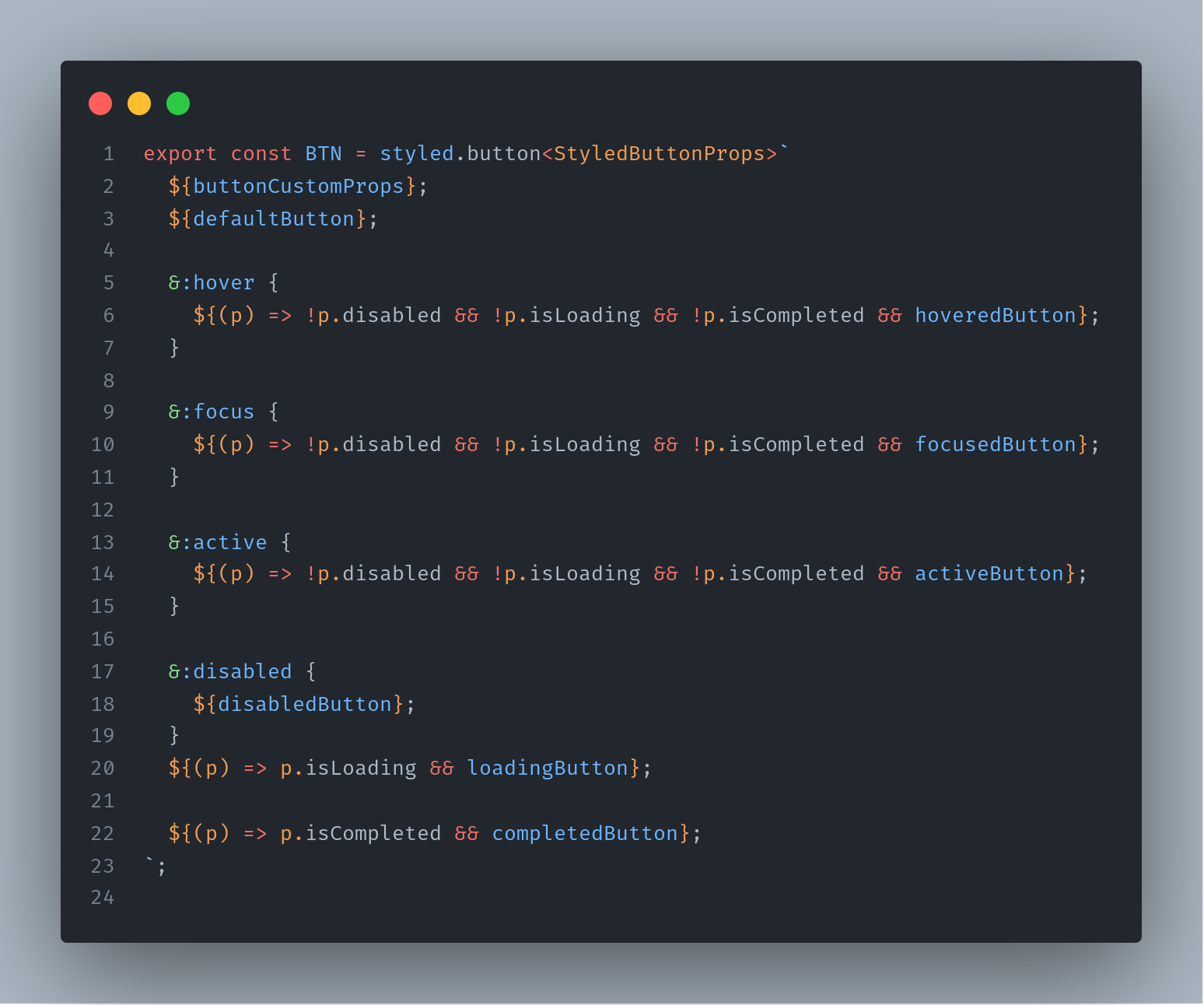This screenshot has width=1204, height=1005.
Task: Click the closing brace on line 7
Action: (175, 348)
